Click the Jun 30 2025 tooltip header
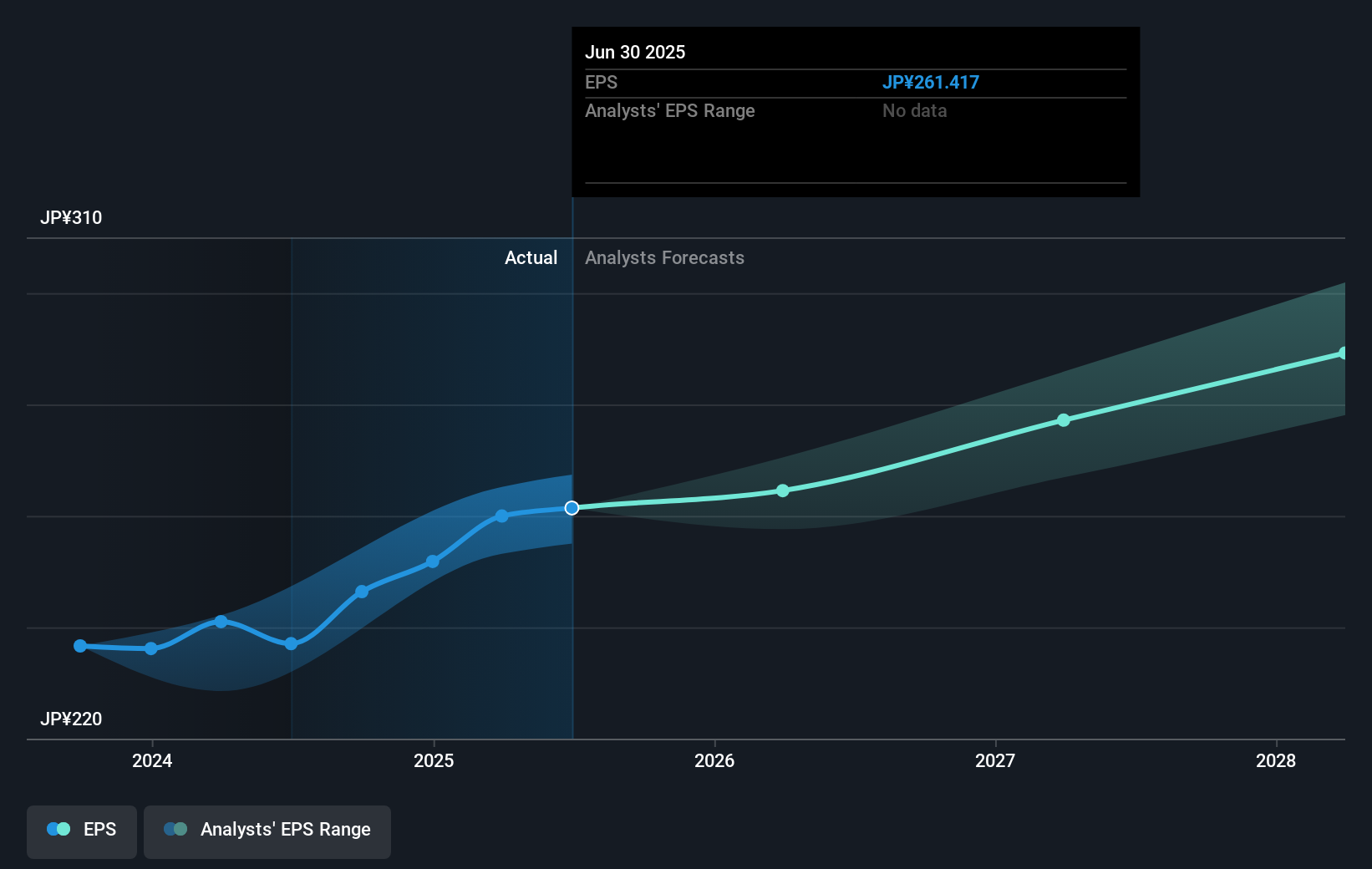 click(x=635, y=52)
